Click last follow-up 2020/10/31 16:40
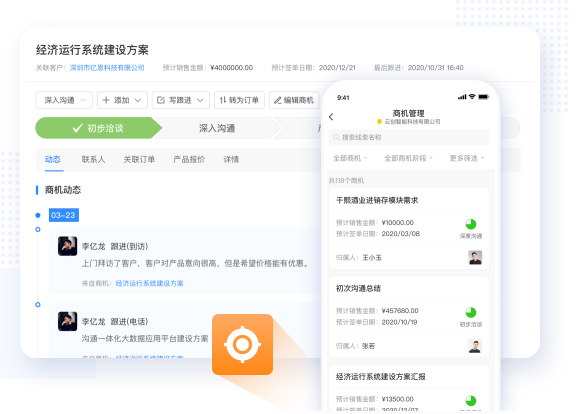Viewport: 576px width, 414px height. tap(436, 68)
